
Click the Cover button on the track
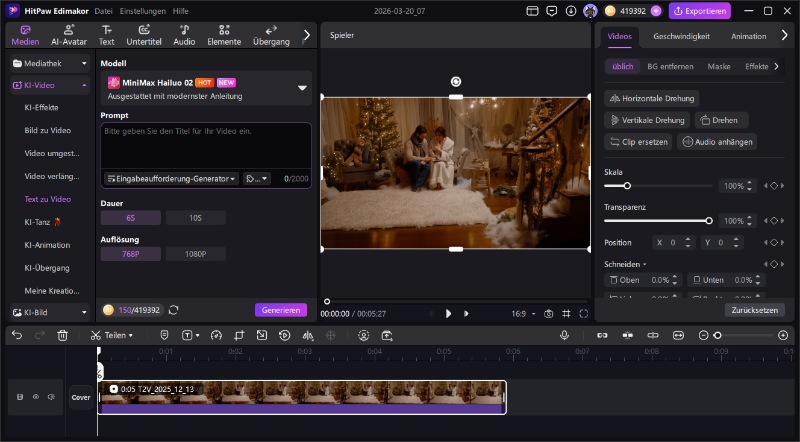pyautogui.click(x=81, y=397)
